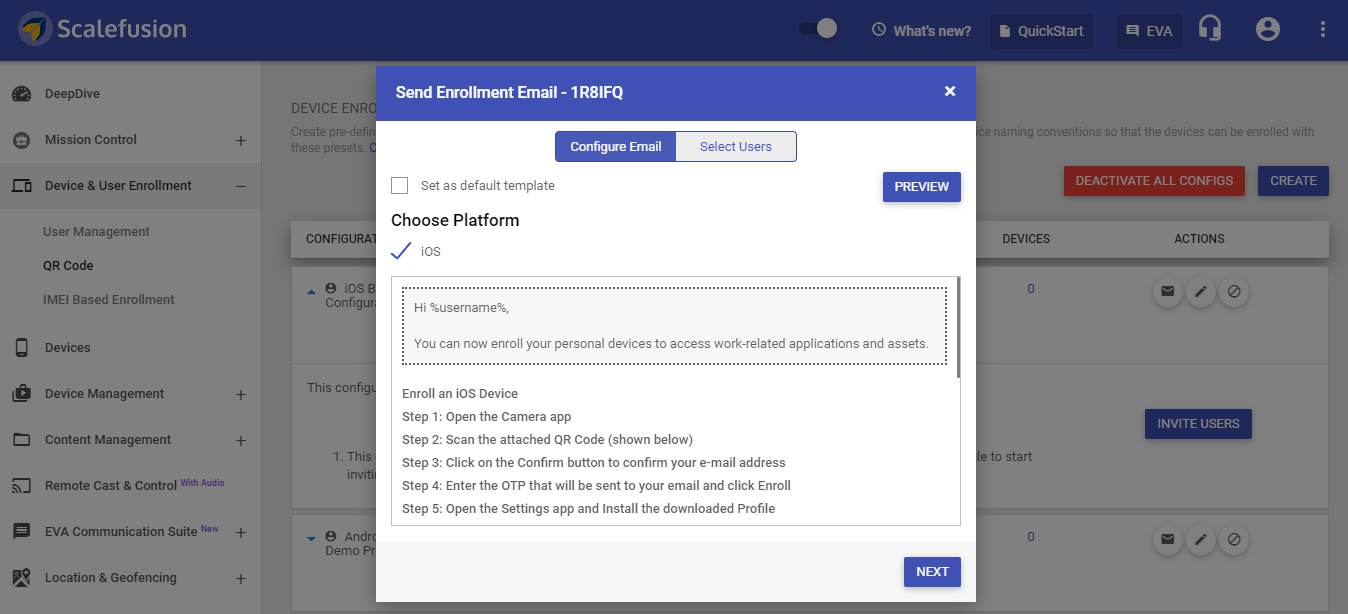Screen dimensions: 1348x614
Task: Click the NEXT button in dialog
Action: pyautogui.click(x=932, y=572)
